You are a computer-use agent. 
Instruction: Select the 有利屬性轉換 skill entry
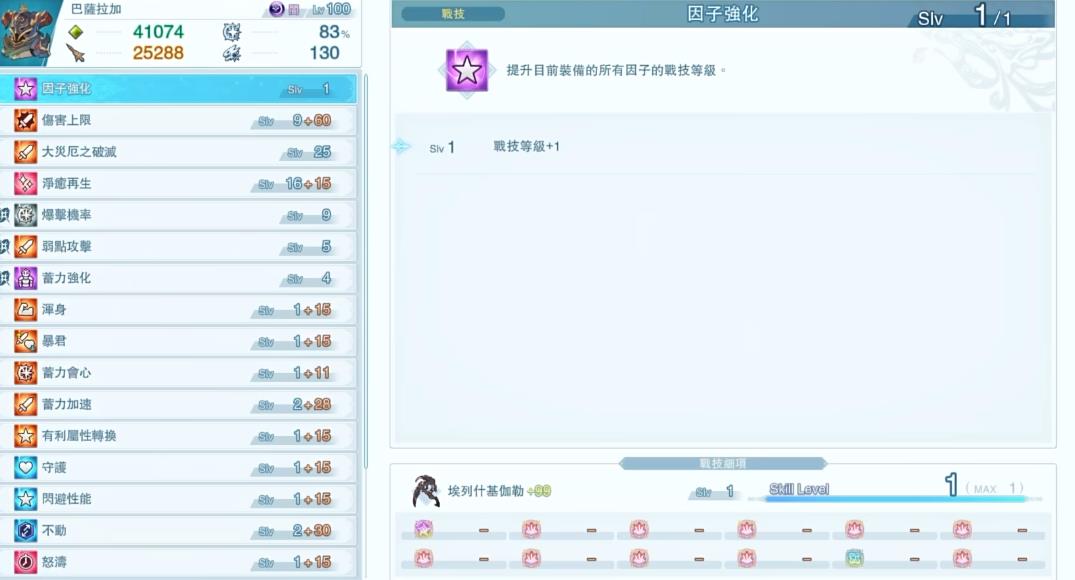(178, 435)
